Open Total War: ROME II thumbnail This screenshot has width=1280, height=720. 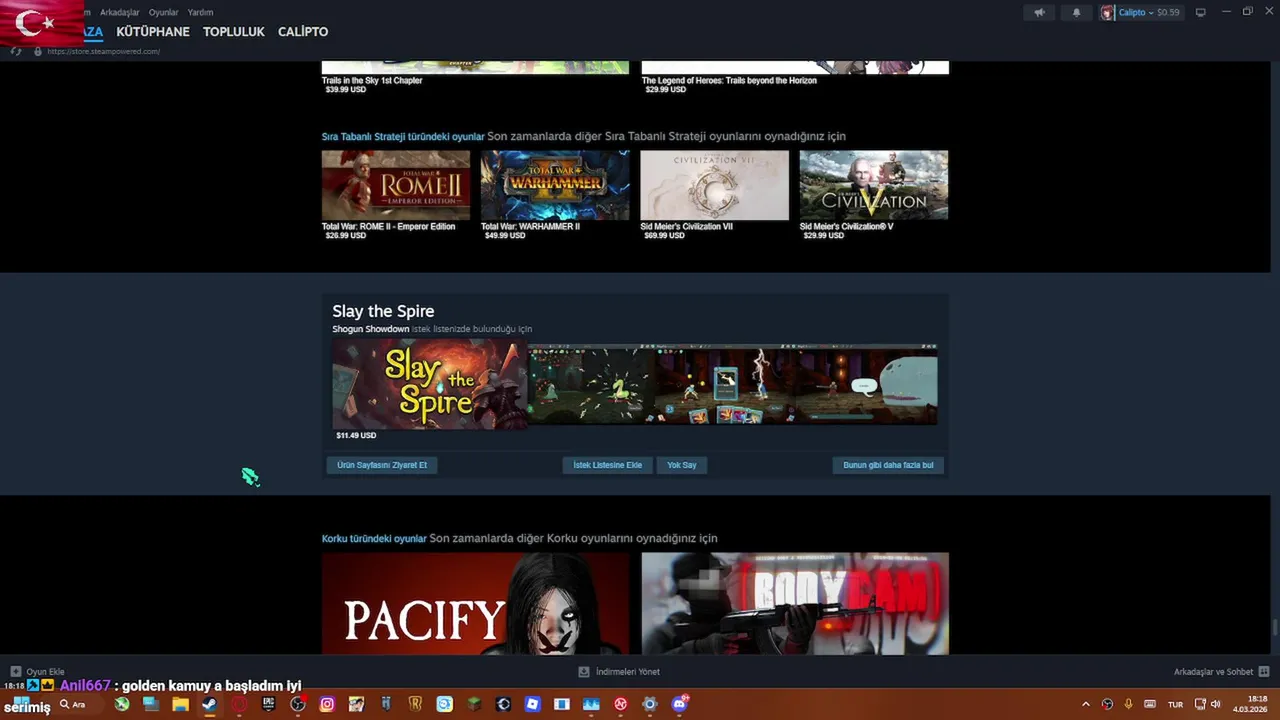(x=396, y=185)
